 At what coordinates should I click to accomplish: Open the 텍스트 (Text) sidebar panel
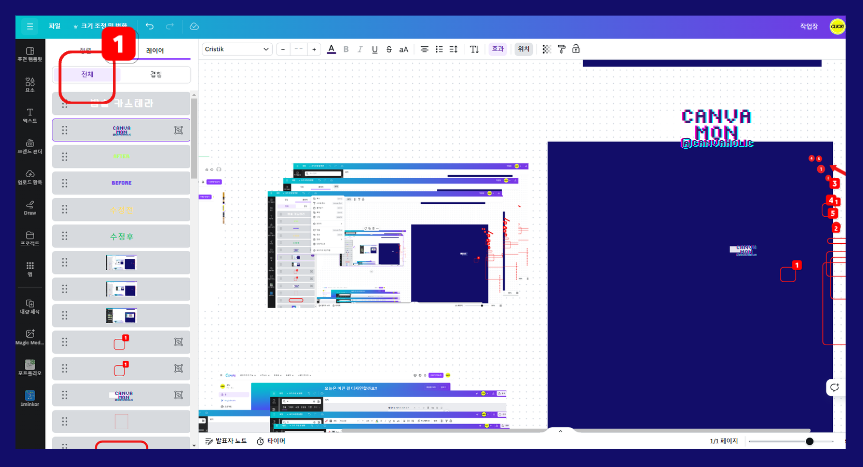click(x=30, y=116)
